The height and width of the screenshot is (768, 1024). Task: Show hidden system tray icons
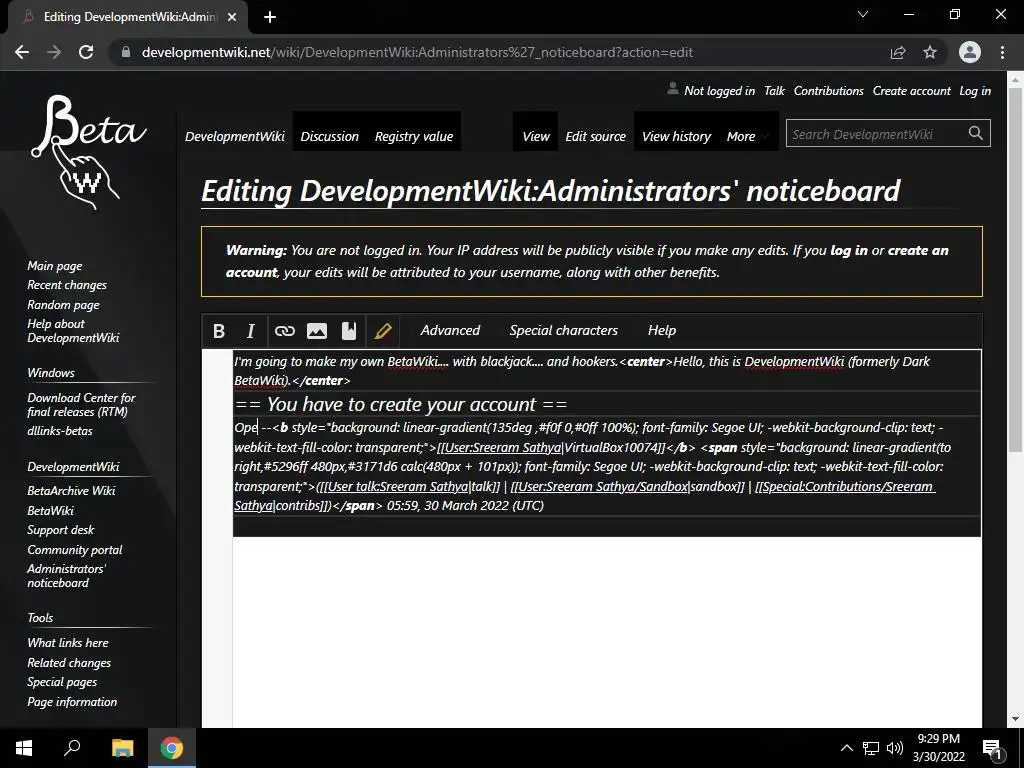(846, 748)
